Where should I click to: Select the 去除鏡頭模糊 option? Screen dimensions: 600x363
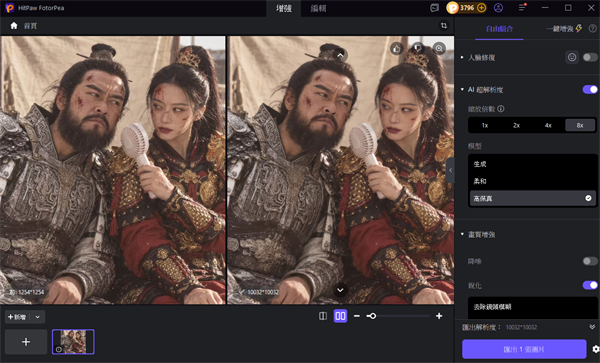tap(532, 306)
